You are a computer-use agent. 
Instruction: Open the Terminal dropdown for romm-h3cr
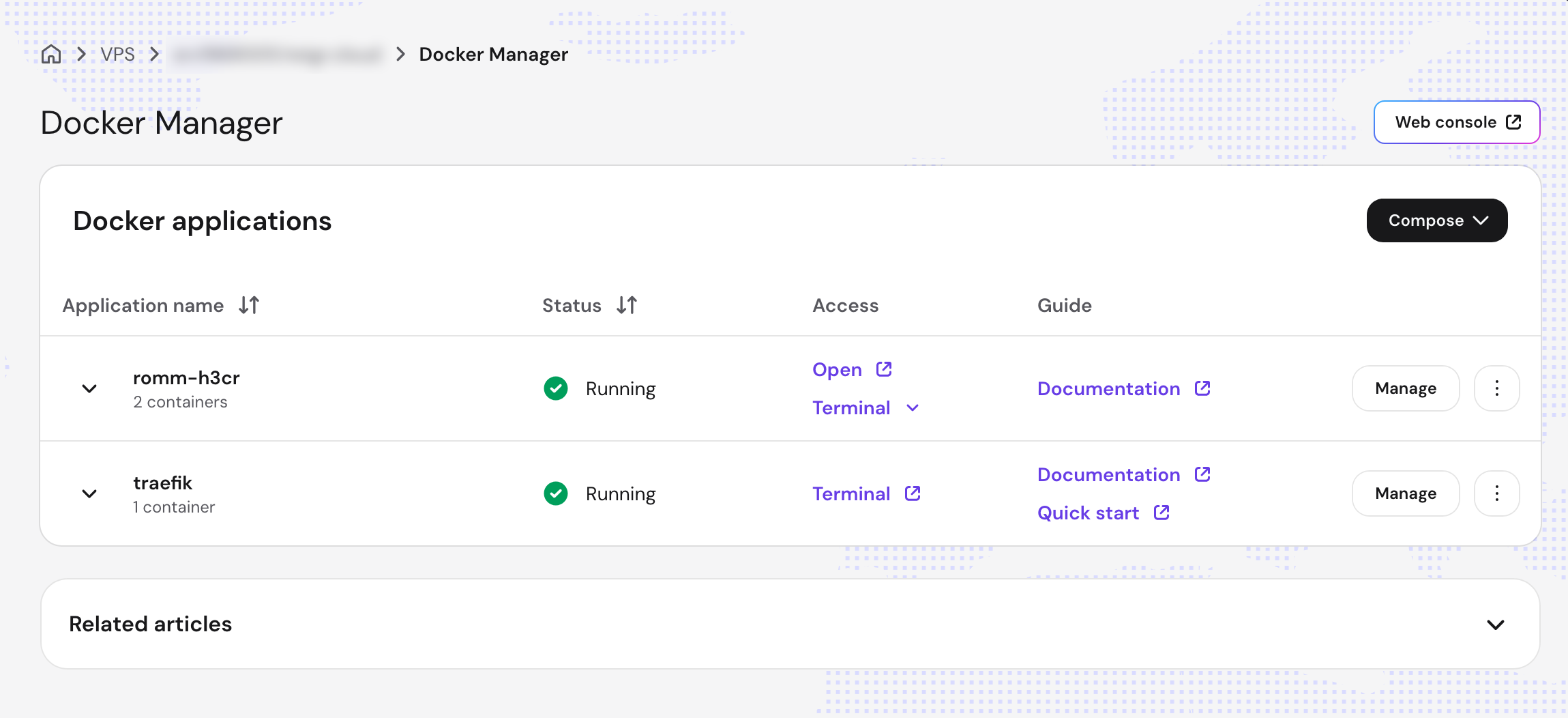tap(866, 407)
